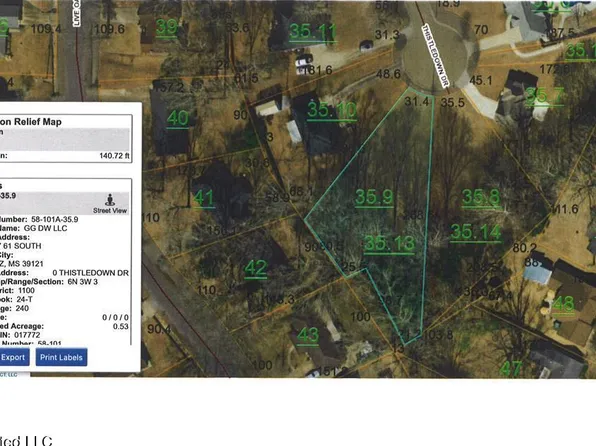Open Street View for the parcel
Image resolution: width=596 pixels, height=446 pixels.
(110, 204)
